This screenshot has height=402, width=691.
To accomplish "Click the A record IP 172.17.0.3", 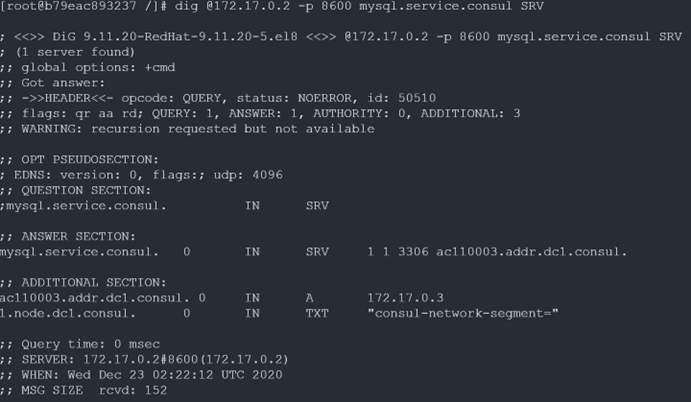I will (x=404, y=297).
